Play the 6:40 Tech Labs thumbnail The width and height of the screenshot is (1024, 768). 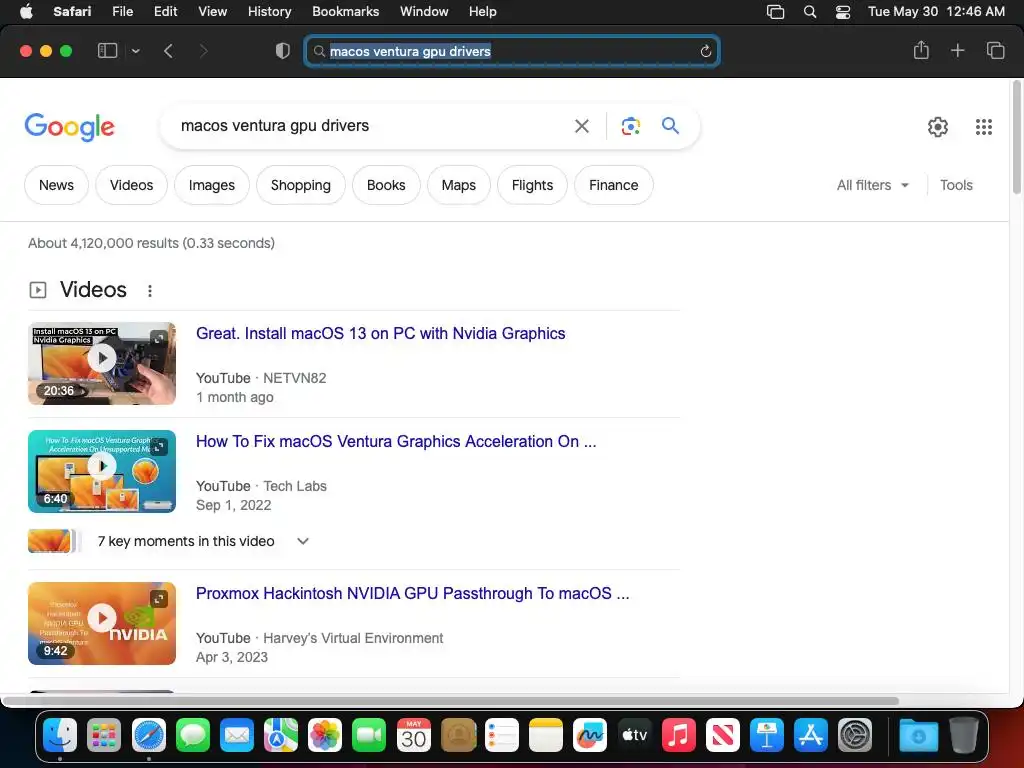coord(102,471)
